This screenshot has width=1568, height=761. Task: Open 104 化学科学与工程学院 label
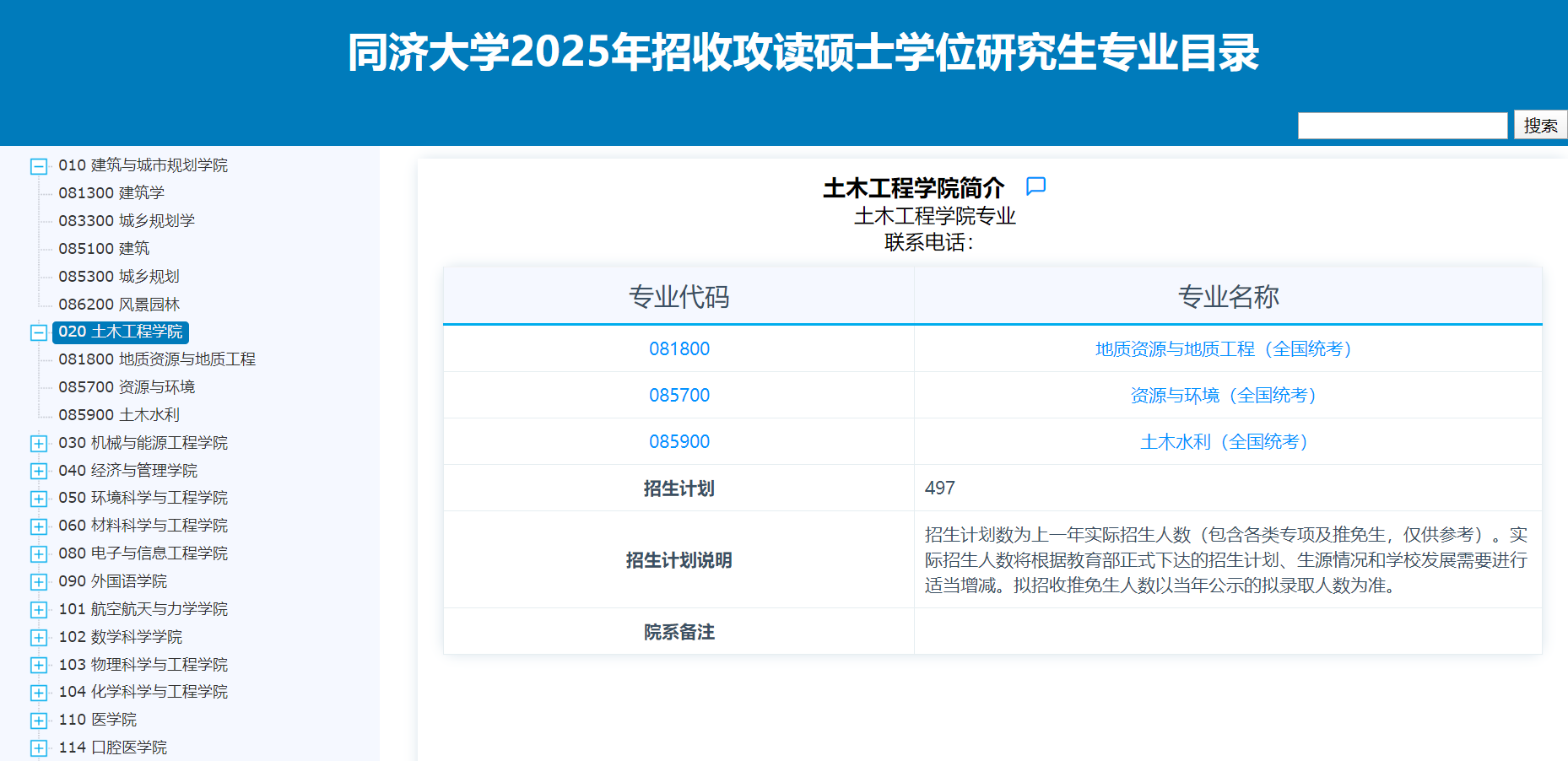(143, 692)
